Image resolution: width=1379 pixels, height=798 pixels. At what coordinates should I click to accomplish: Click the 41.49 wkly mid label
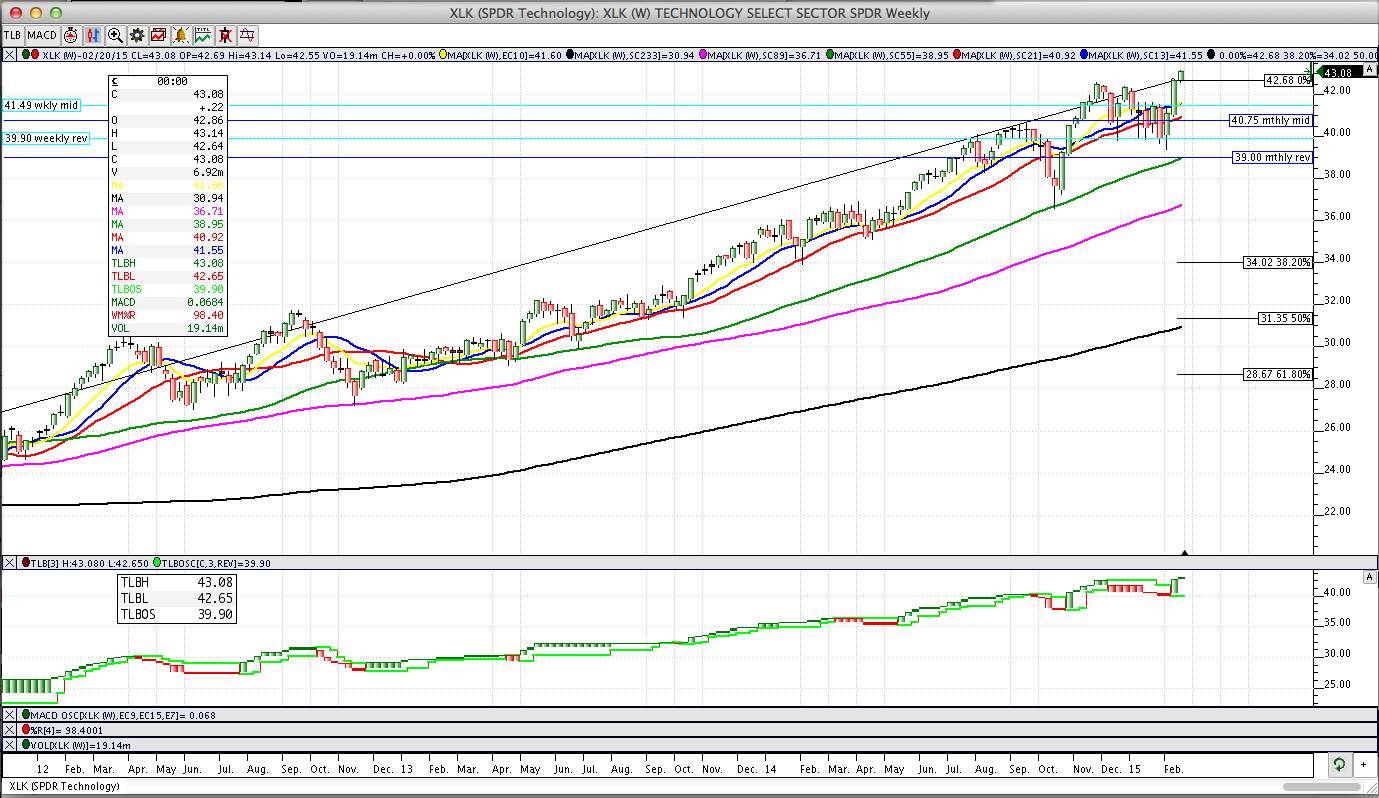tap(41, 105)
